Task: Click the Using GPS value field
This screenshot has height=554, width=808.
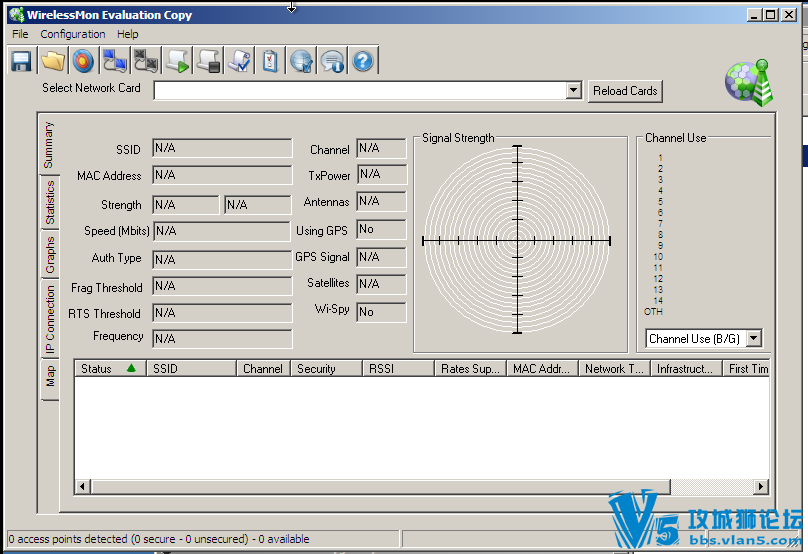Action: pyautogui.click(x=381, y=229)
